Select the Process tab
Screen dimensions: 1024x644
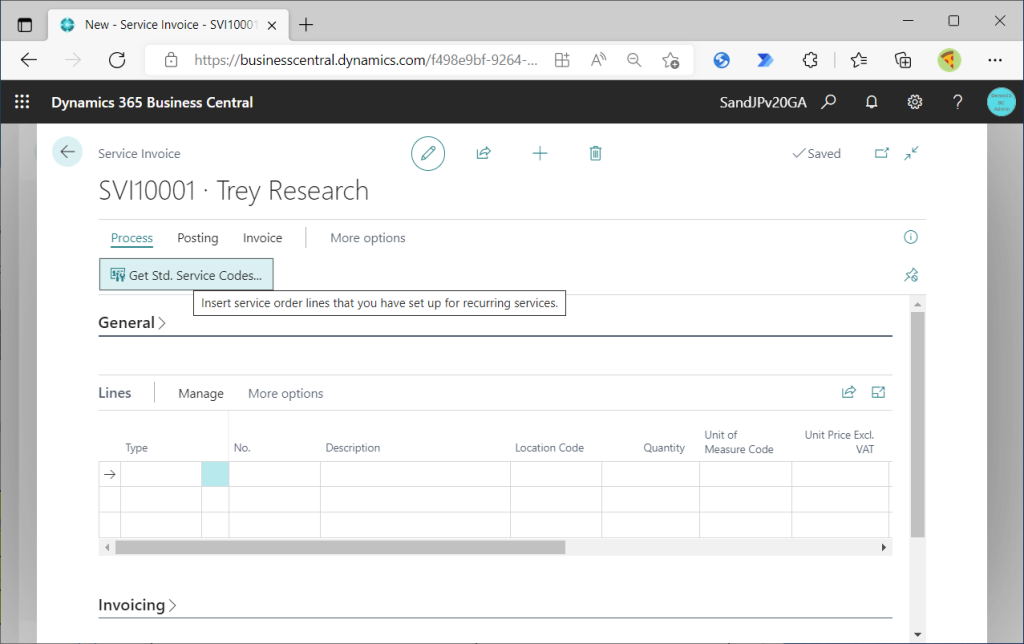(132, 238)
